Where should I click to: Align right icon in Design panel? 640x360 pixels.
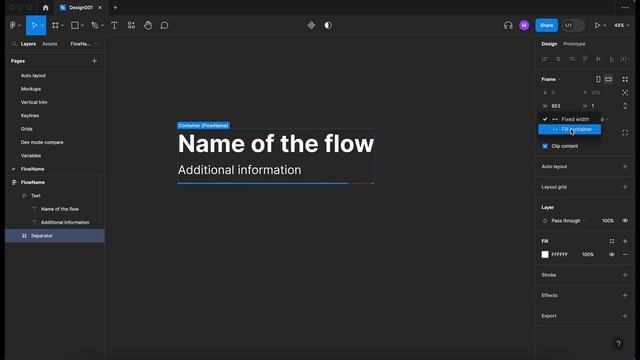pyautogui.click(x=572, y=59)
